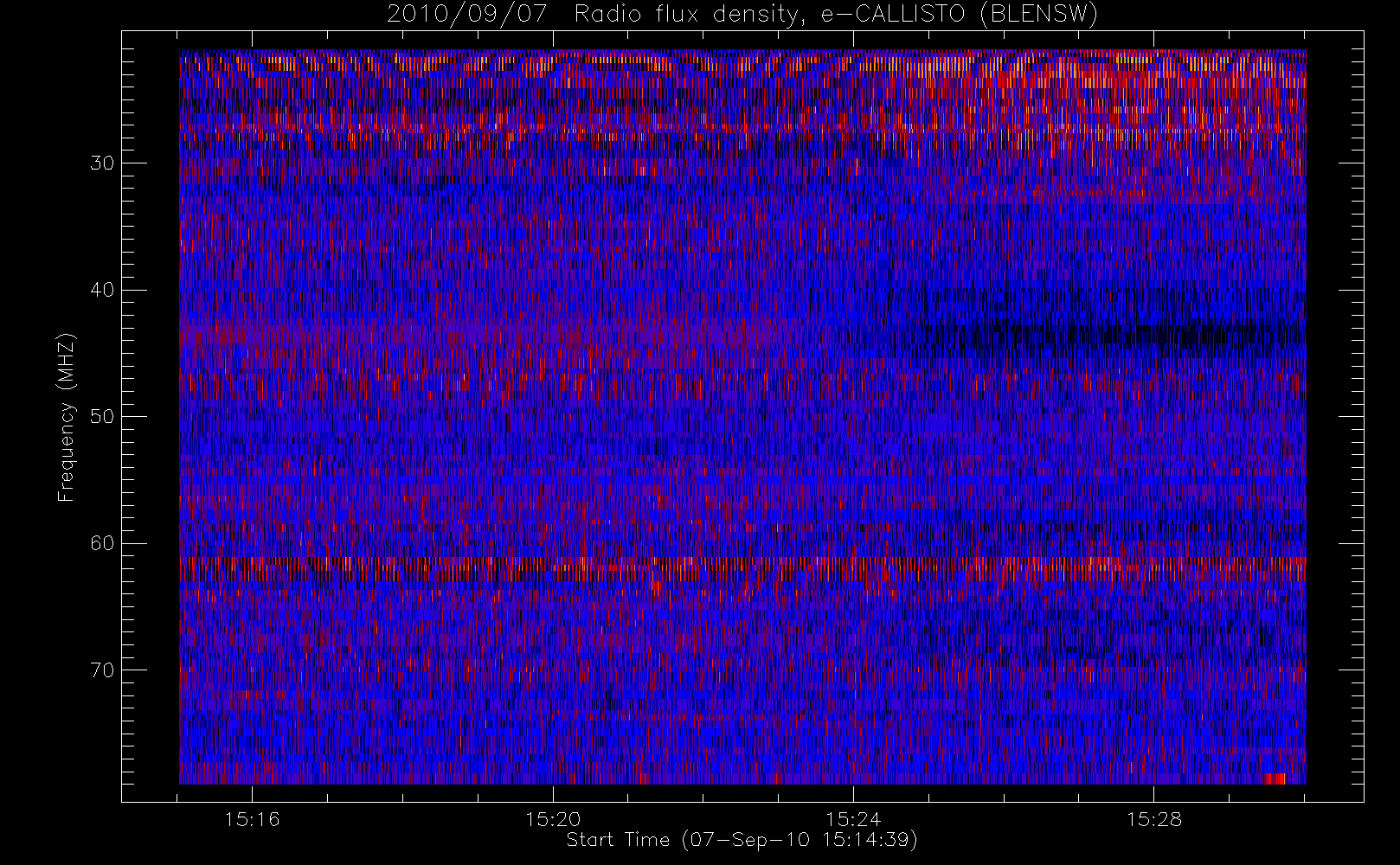
Task: Click the Start Time axis label
Action: click(x=742, y=840)
